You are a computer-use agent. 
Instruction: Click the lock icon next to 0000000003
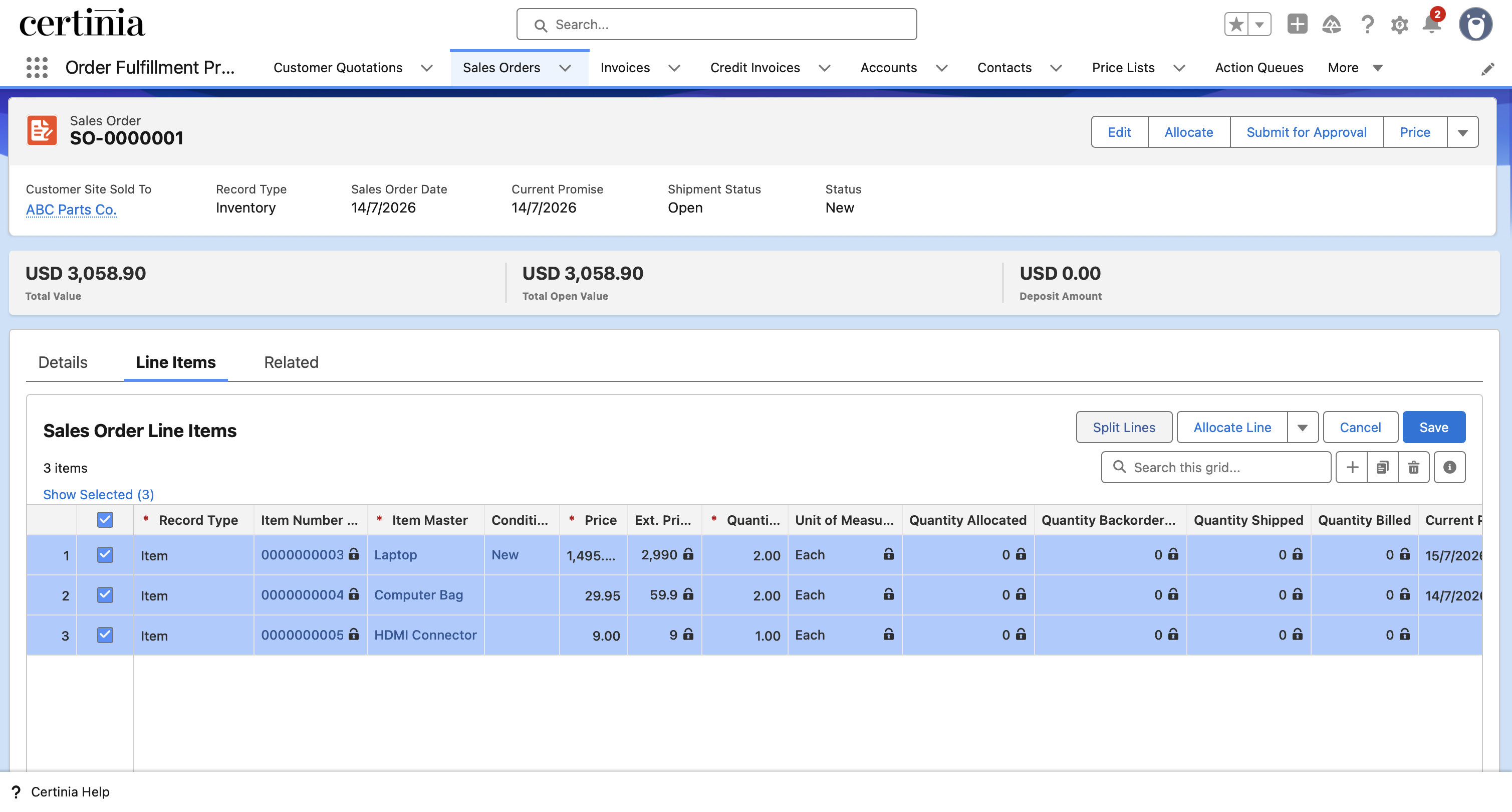point(353,554)
